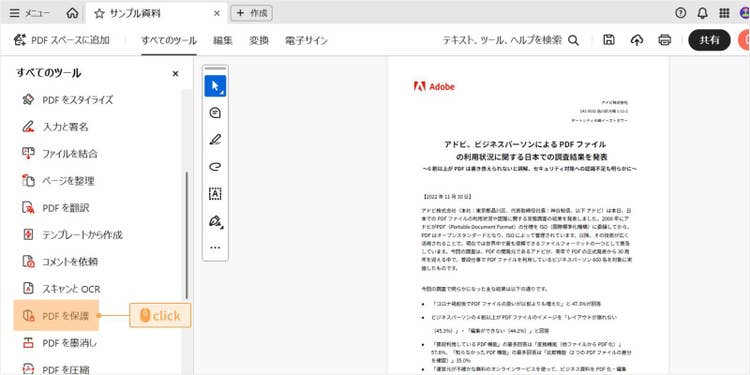
Task: Open ファイルを結合 tool
Action: 60,154
